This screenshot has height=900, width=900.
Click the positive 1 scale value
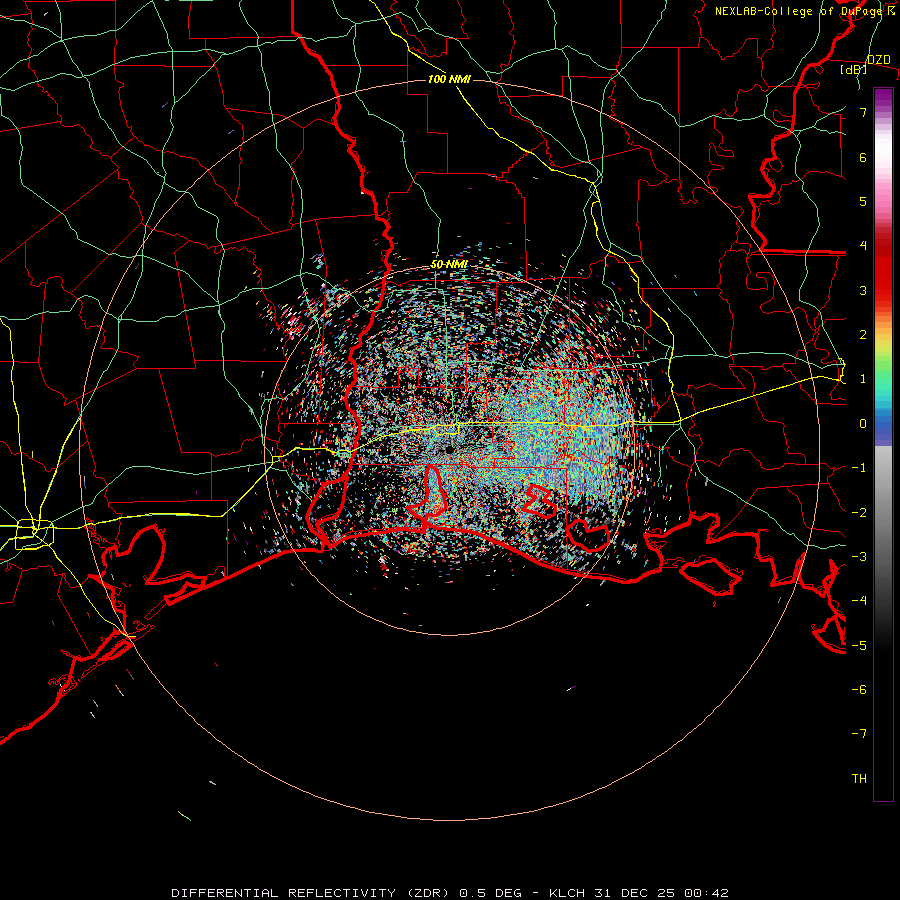coord(863,379)
